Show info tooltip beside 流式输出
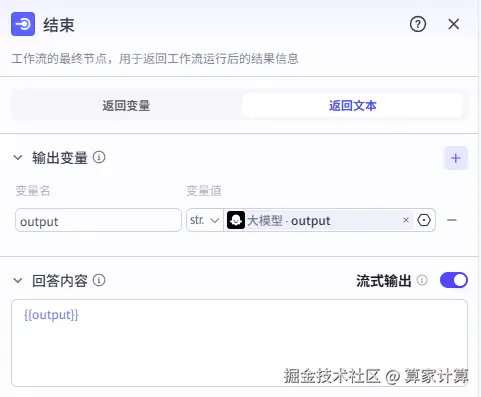481x397 pixels. pyautogui.click(x=422, y=280)
